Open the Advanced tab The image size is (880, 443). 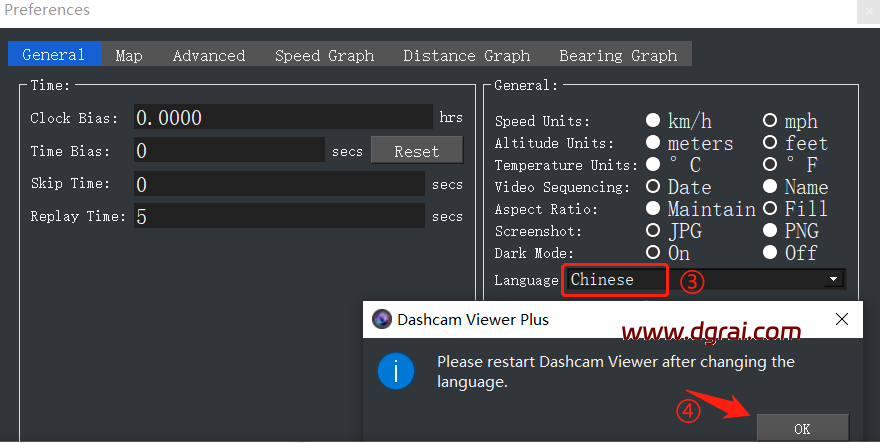[208, 56]
